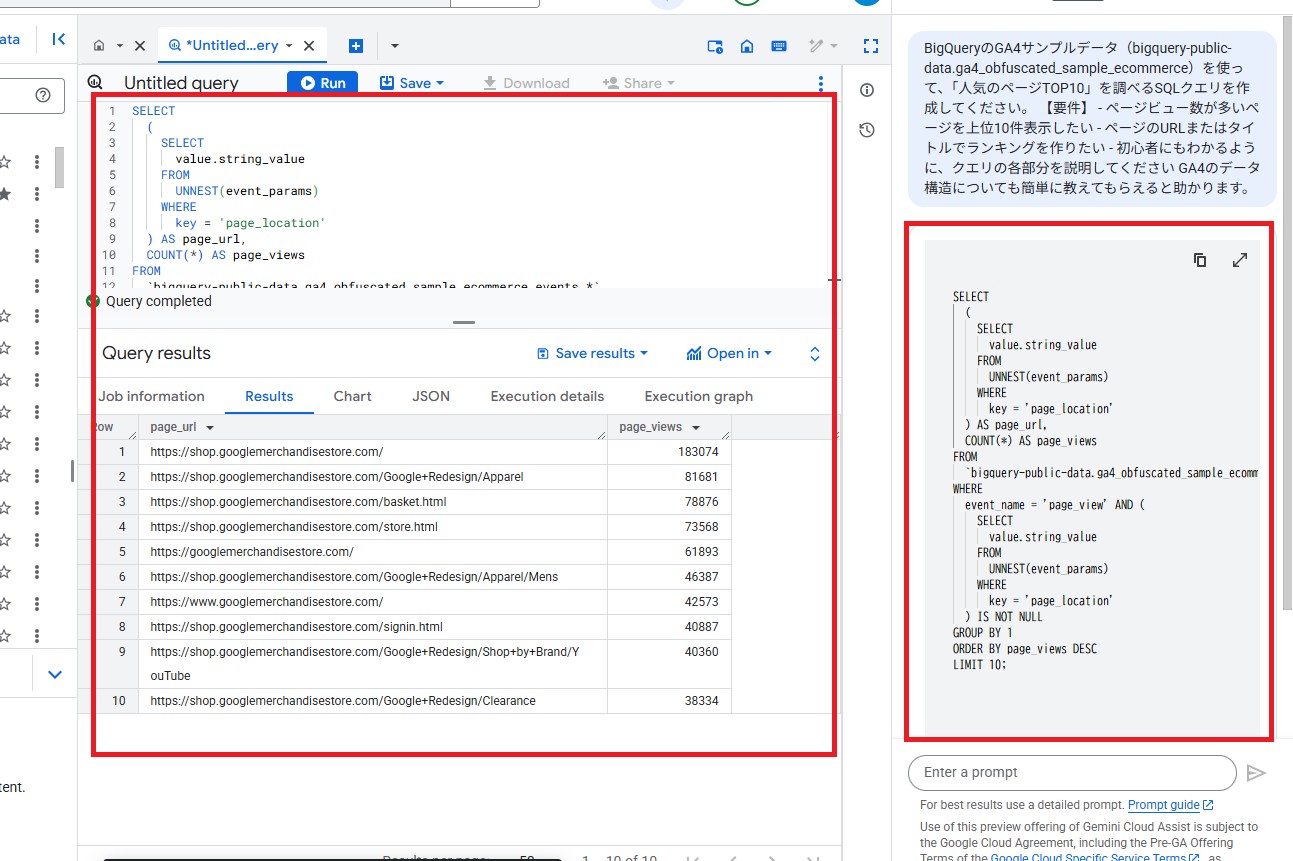Viewport: 1293px width, 861px height.
Task: Open the page_url column header menu
Action: pyautogui.click(x=210, y=427)
